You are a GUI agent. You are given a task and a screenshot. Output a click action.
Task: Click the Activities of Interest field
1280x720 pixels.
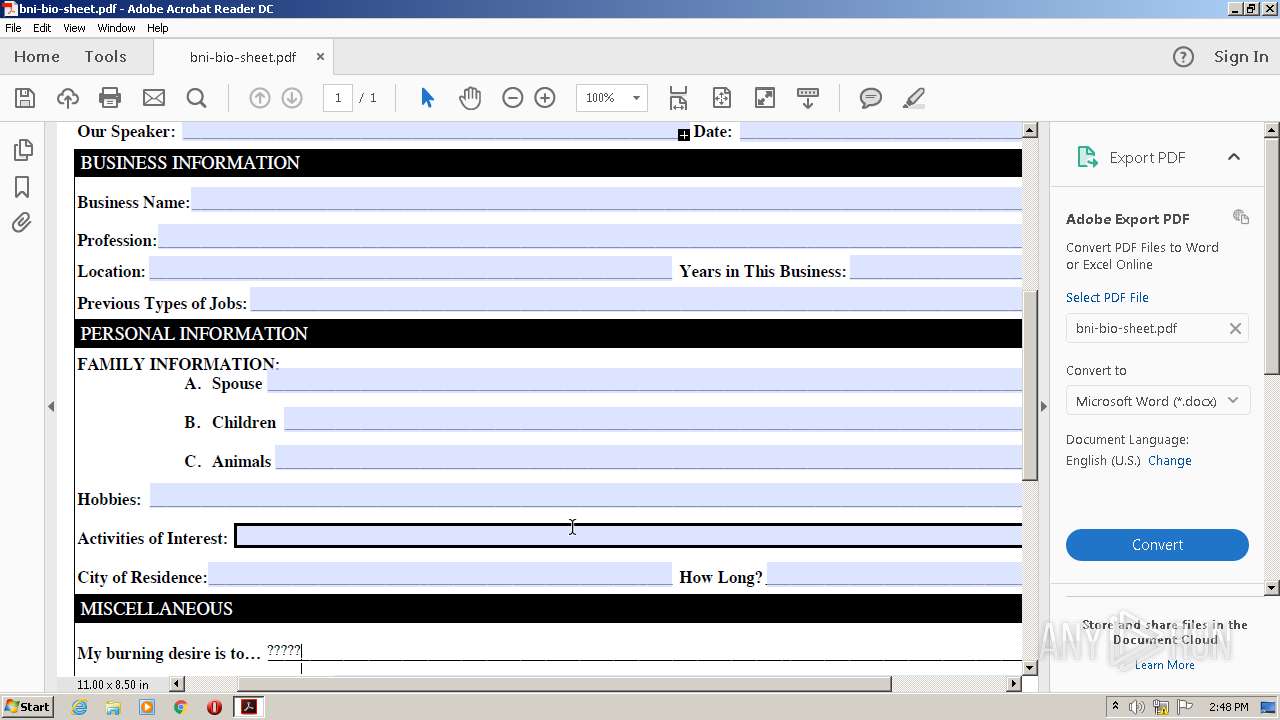[x=629, y=536]
